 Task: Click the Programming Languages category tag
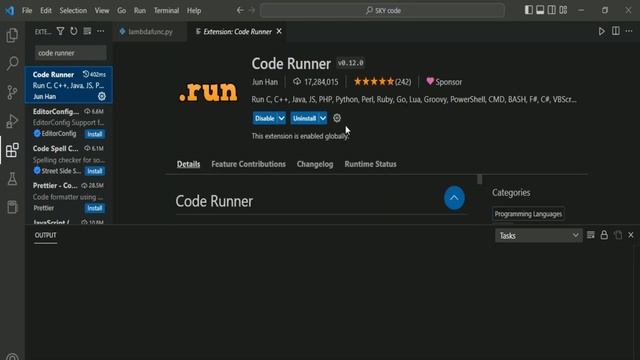(x=528, y=214)
